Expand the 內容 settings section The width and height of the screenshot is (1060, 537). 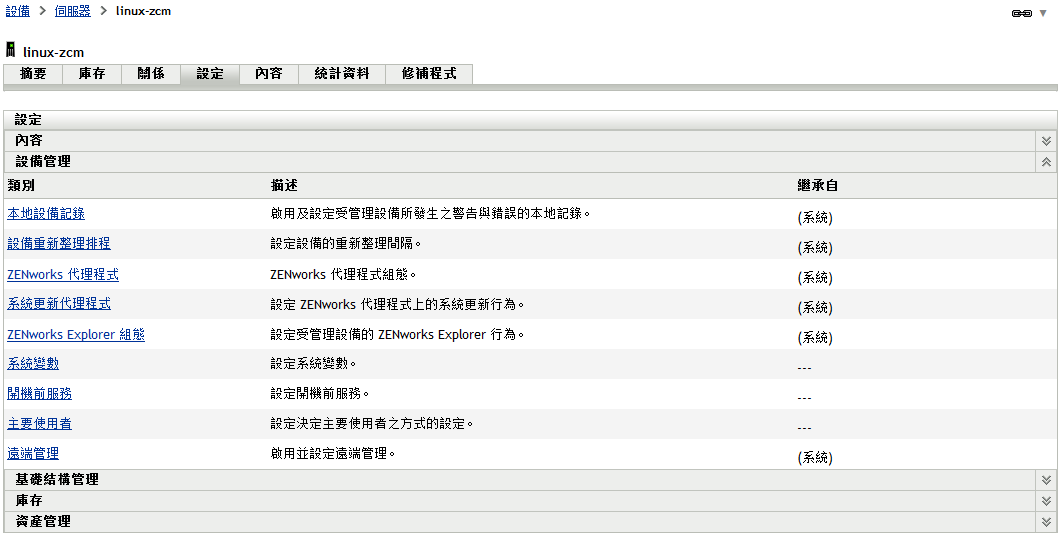point(1046,141)
